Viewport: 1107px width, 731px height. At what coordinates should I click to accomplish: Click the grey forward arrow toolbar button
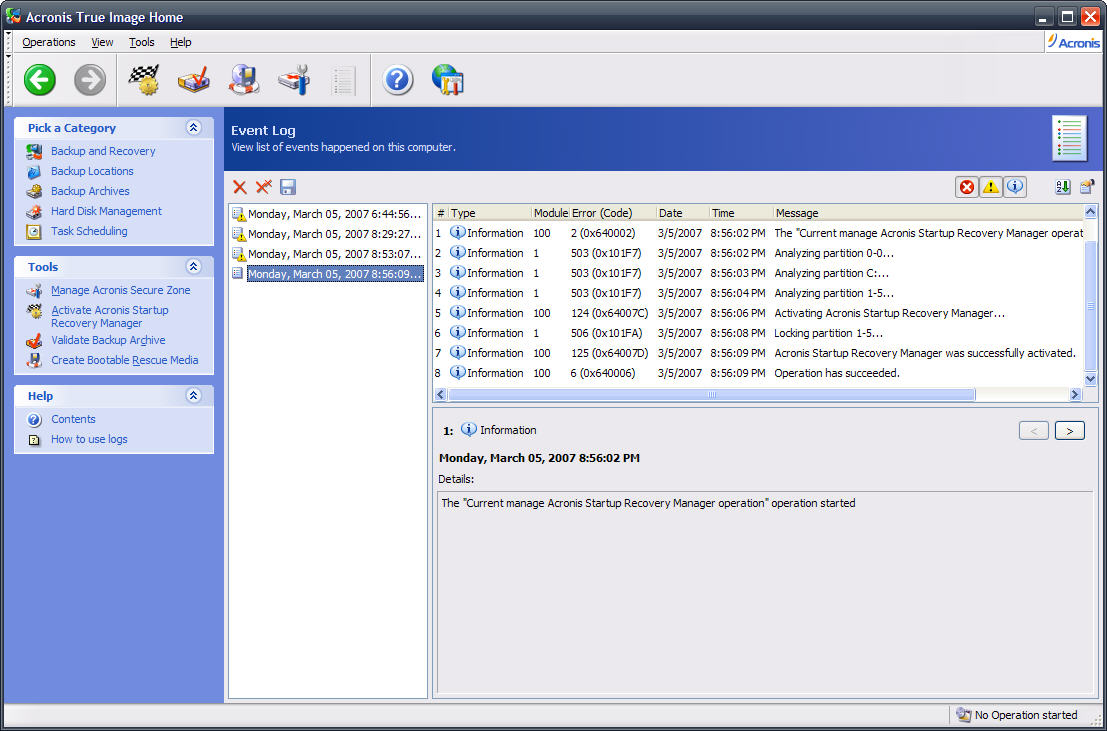(90, 80)
